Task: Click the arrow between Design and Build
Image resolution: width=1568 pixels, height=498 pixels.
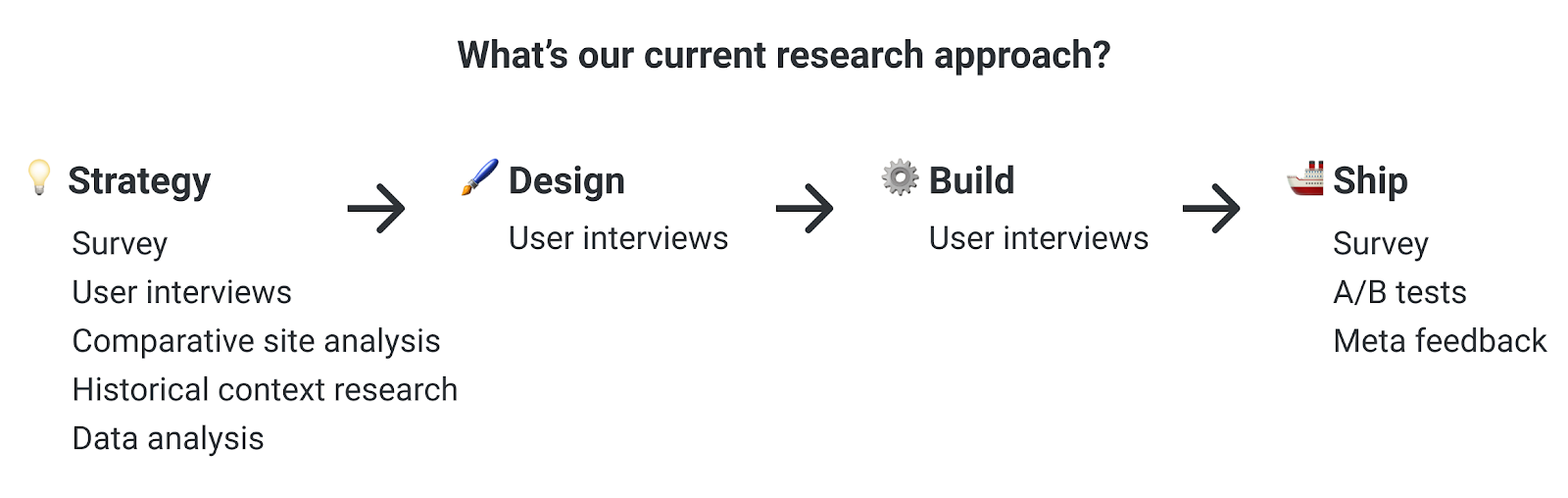Action: click(805, 208)
